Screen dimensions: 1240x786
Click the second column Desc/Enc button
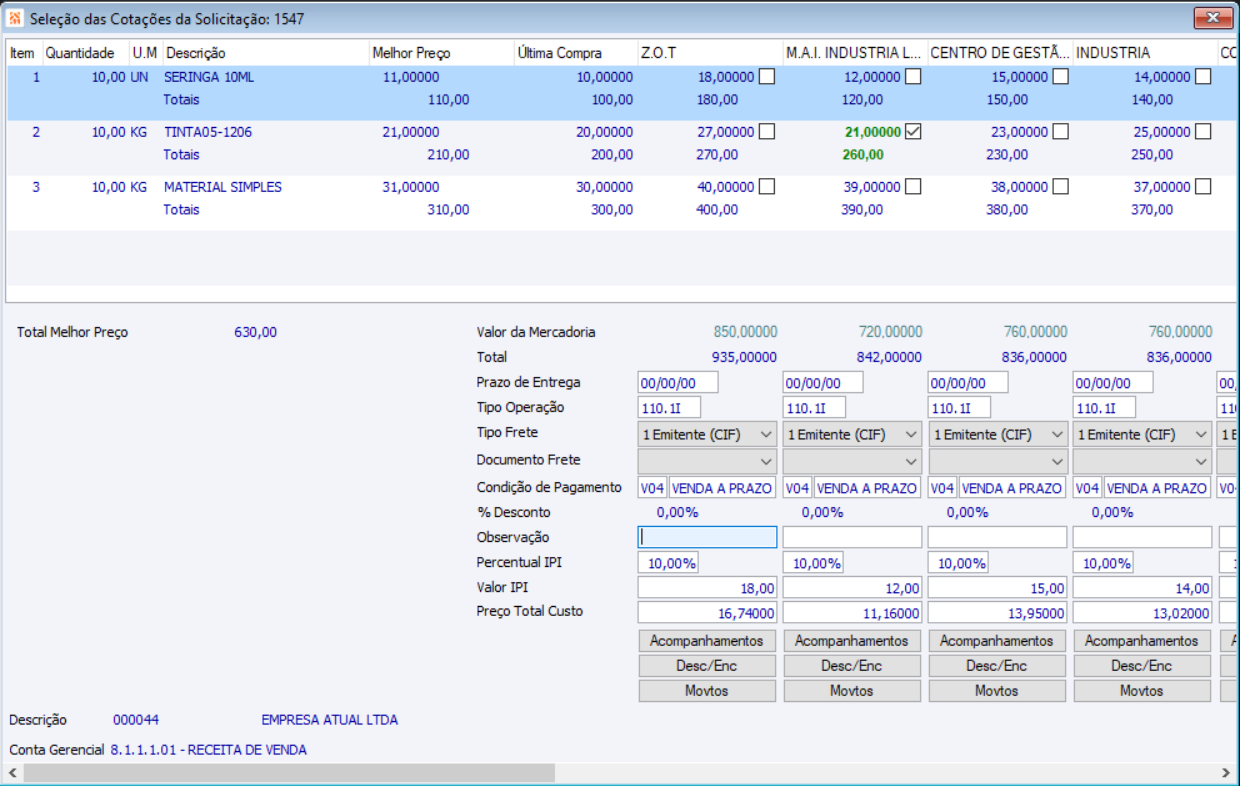851,666
